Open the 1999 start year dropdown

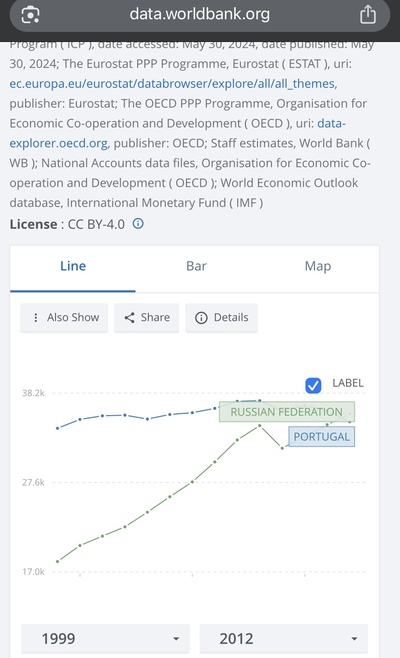(x=105, y=638)
